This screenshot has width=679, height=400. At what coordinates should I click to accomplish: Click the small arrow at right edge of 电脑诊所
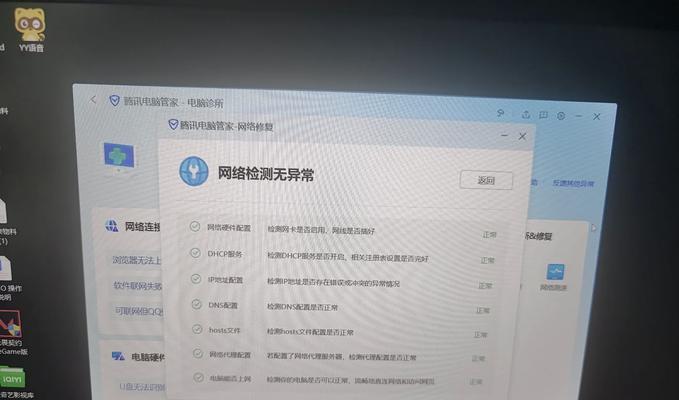pos(594,228)
